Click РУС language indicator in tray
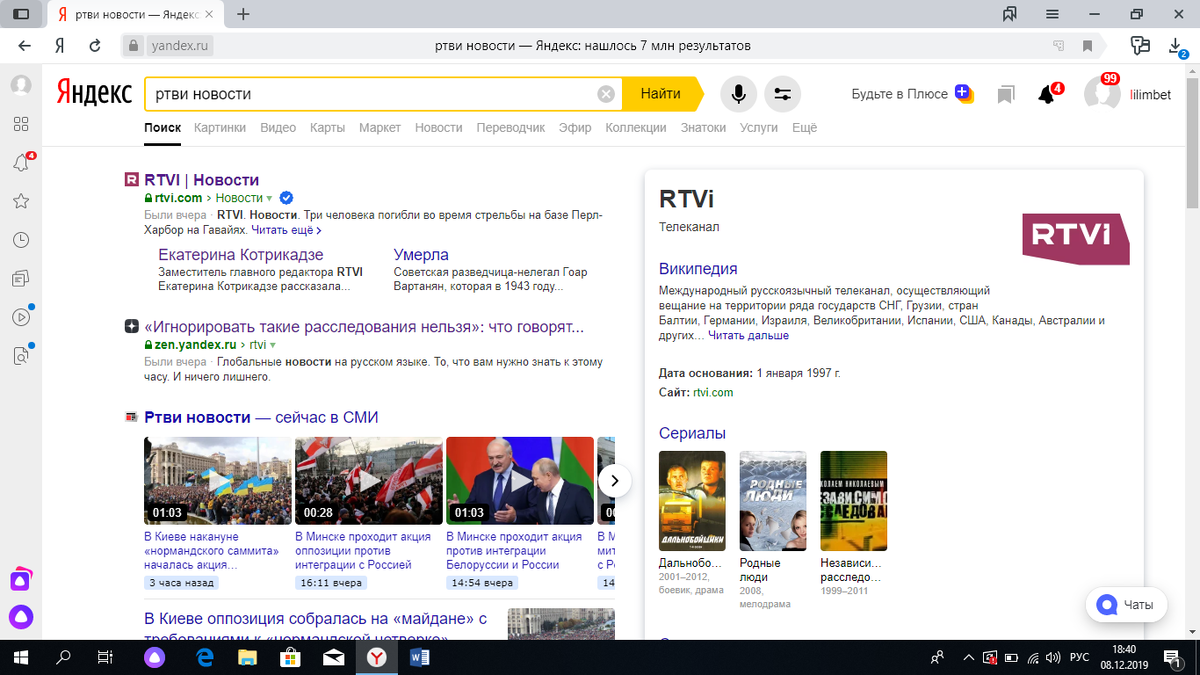 (x=1079, y=657)
